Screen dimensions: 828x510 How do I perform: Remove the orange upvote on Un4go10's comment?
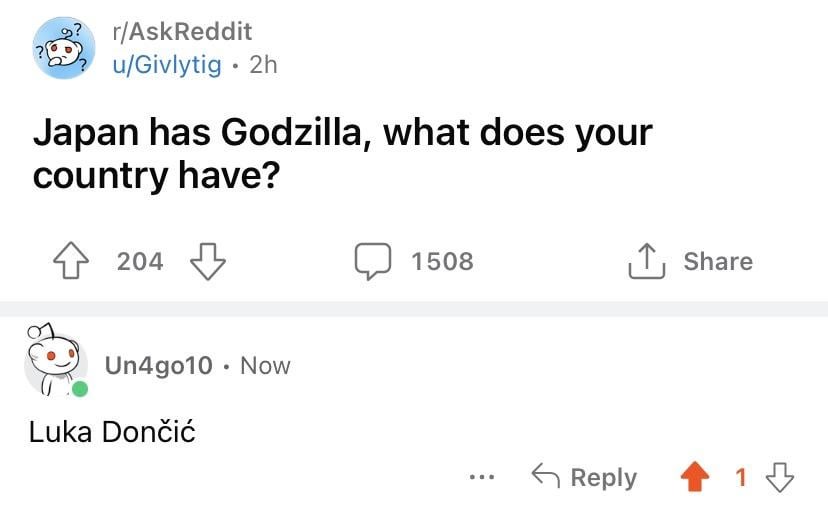click(695, 478)
